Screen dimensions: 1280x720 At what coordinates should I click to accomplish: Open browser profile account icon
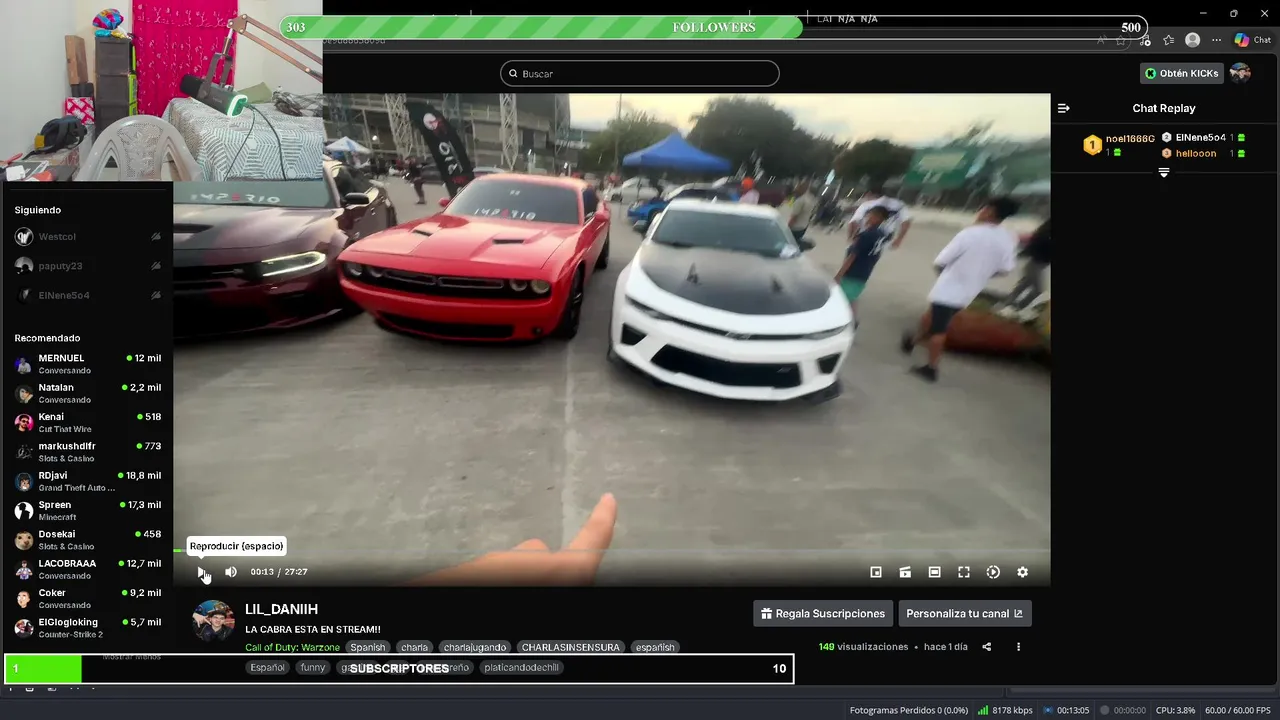coord(1192,40)
